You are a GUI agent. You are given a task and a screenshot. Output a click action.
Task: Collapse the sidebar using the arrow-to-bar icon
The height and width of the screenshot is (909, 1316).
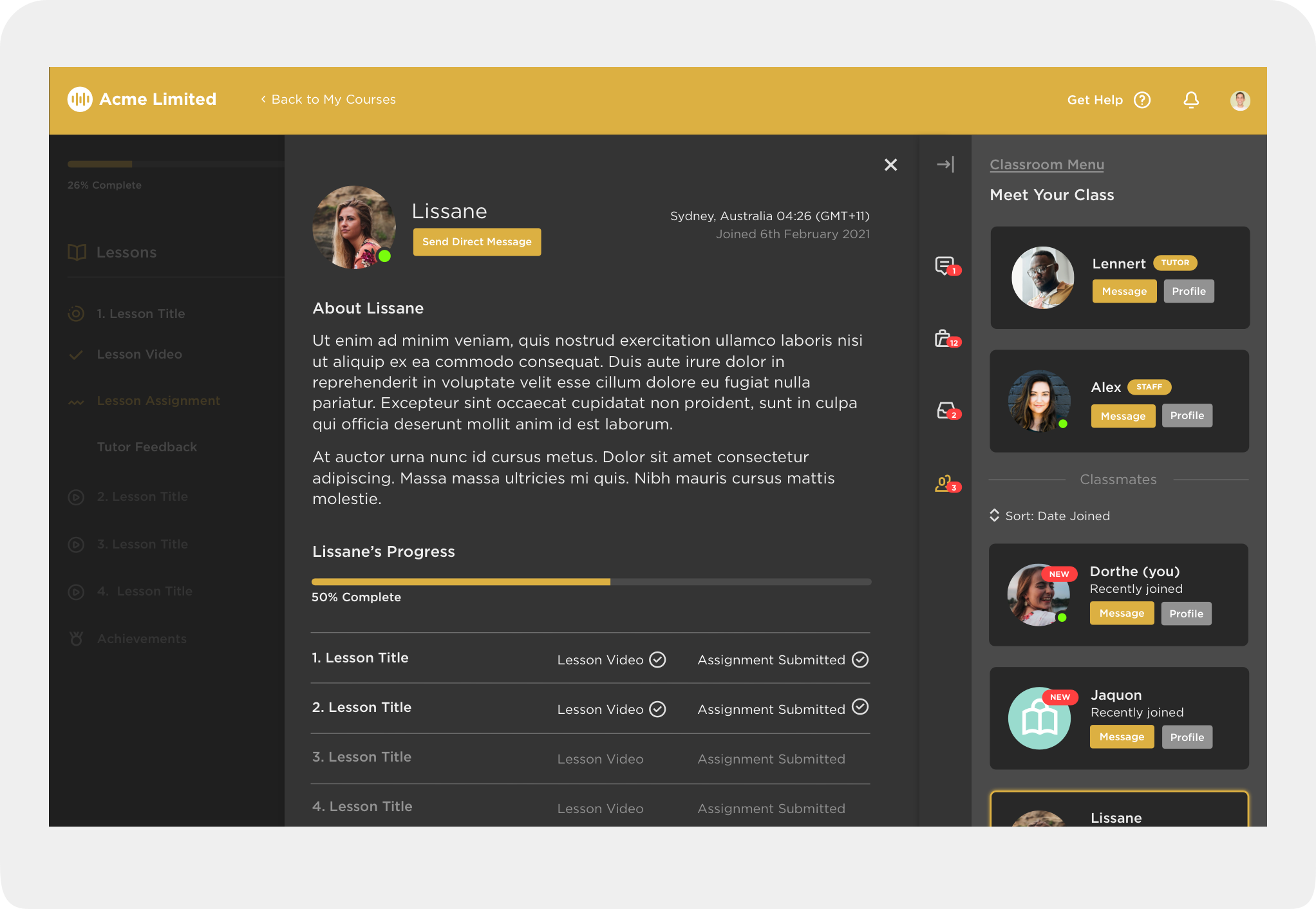click(x=945, y=165)
